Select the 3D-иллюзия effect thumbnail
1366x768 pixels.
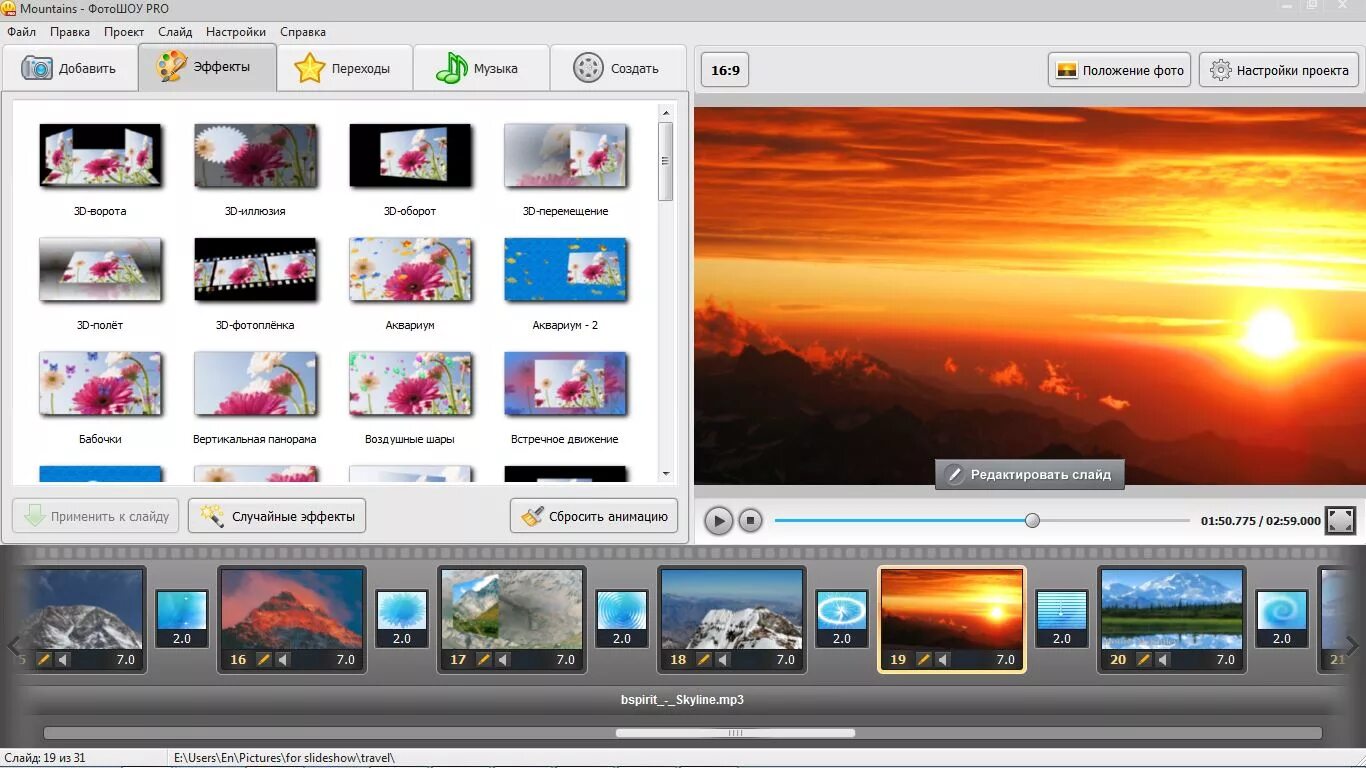[255, 156]
